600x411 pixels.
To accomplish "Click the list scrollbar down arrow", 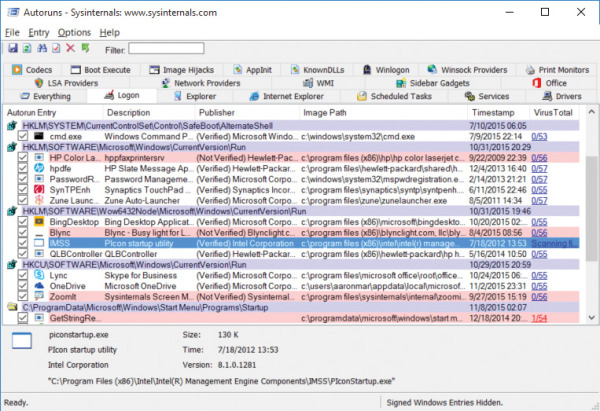I will (591, 317).
